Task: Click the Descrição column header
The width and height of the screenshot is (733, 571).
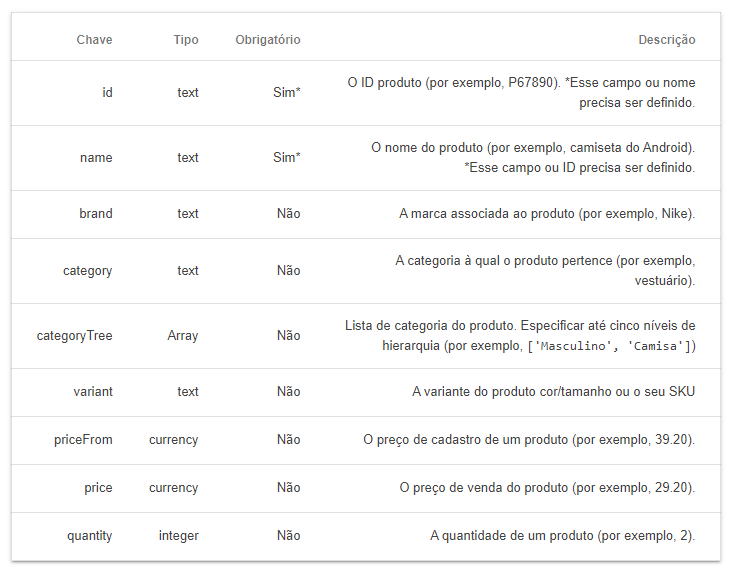Action: coord(666,40)
